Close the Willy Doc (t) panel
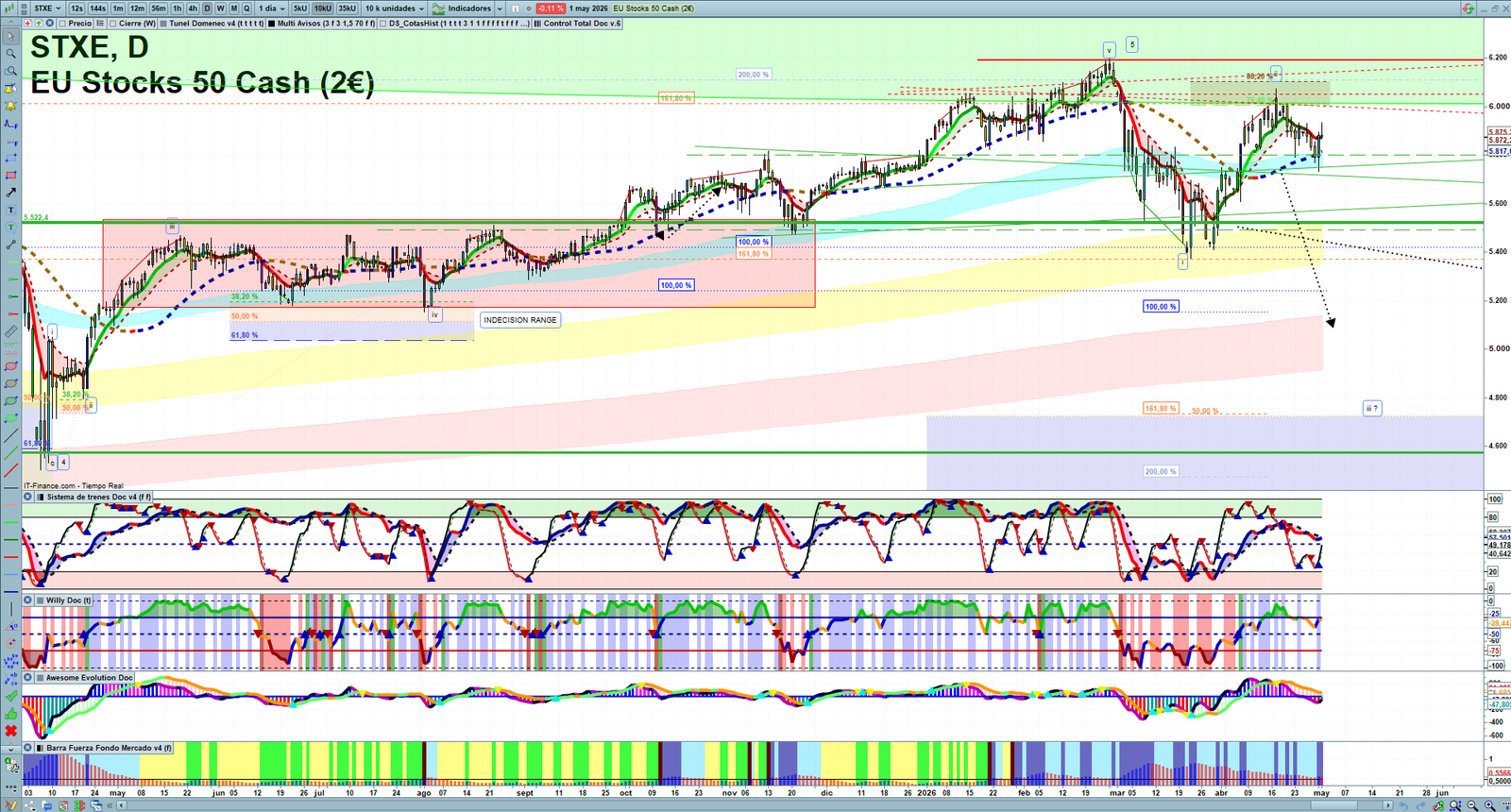This screenshot has width=1511, height=812. (28, 600)
